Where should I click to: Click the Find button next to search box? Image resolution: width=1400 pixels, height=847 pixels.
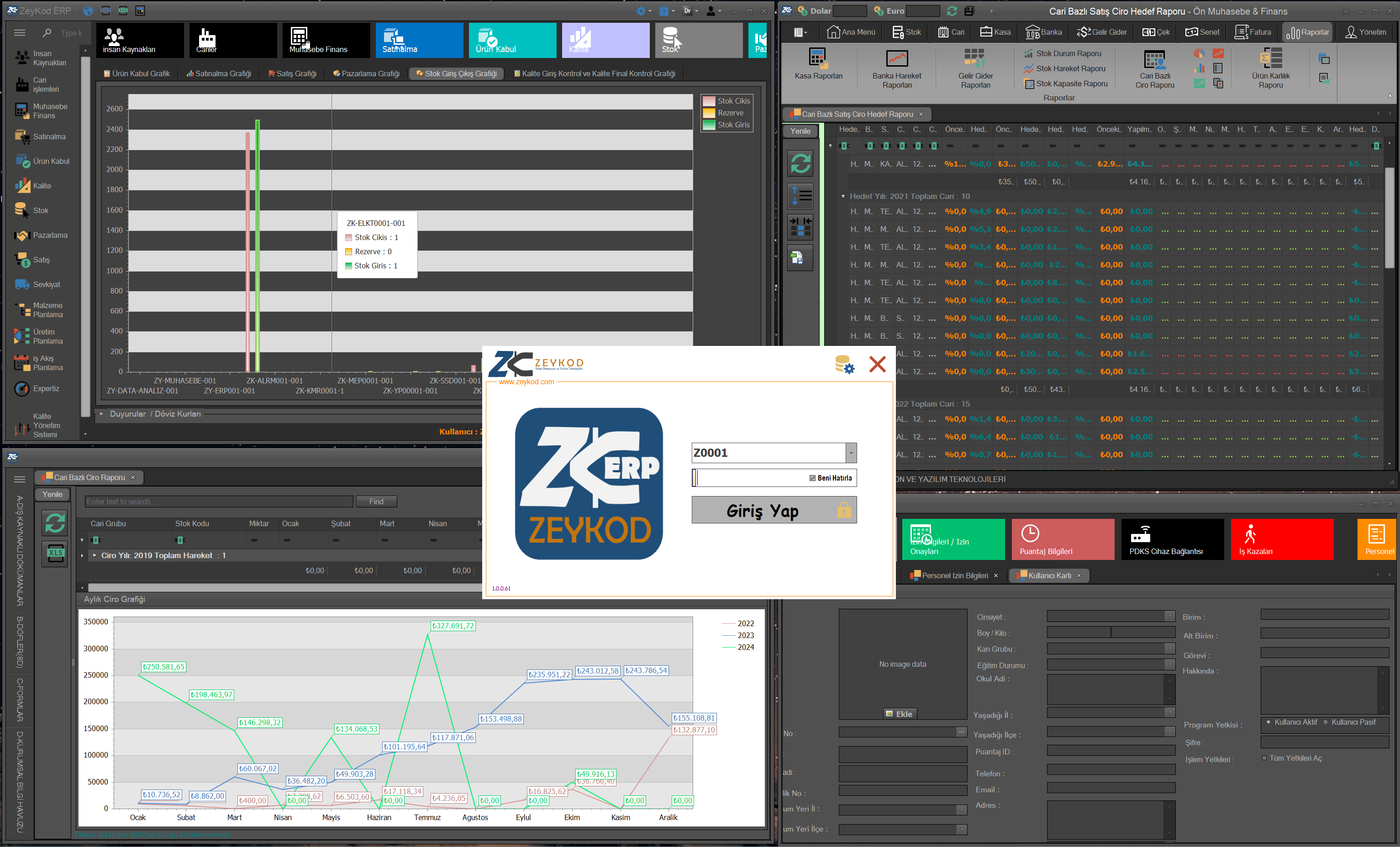pos(376,502)
